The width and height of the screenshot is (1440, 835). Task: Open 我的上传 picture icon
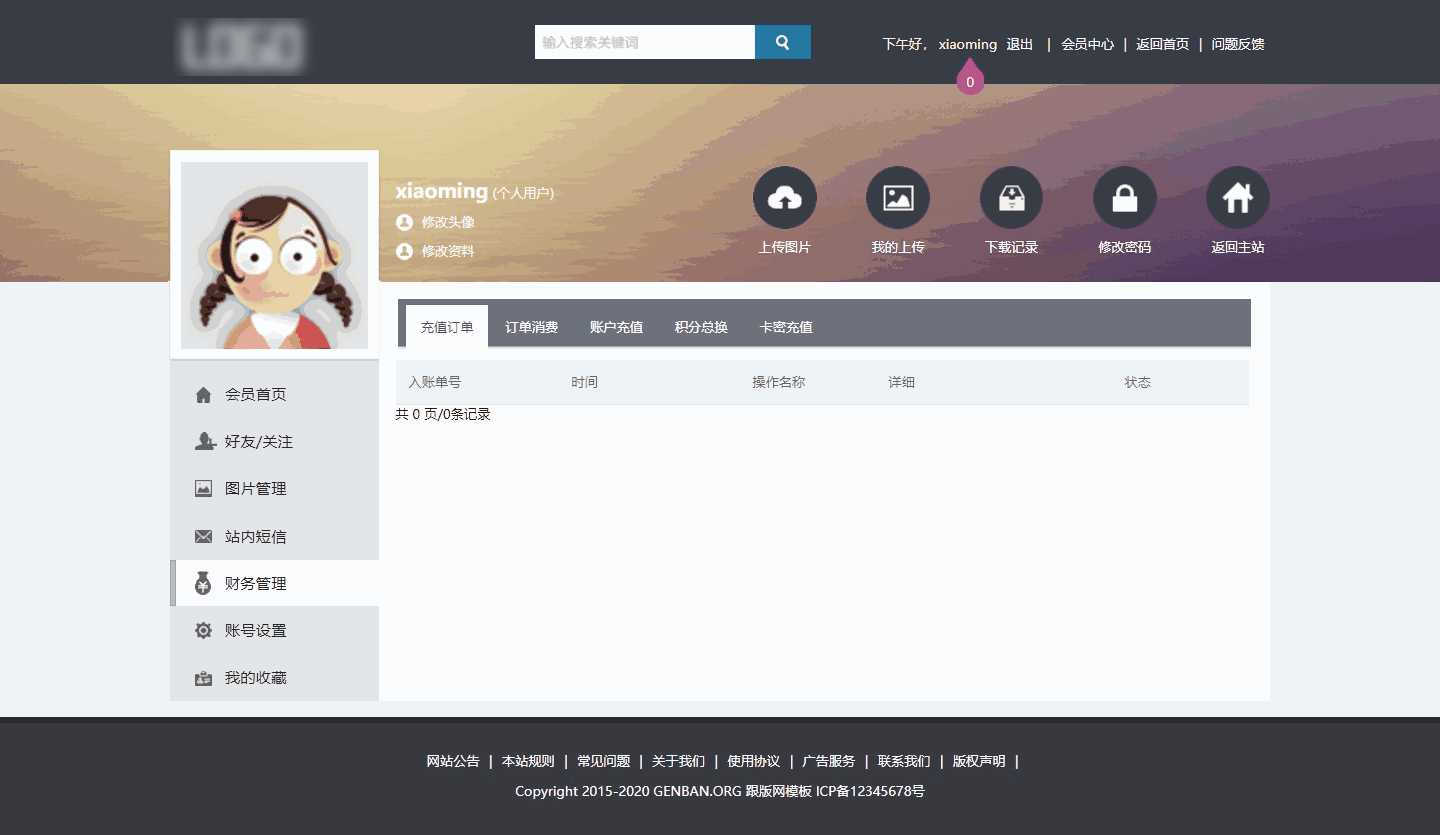[x=897, y=198]
